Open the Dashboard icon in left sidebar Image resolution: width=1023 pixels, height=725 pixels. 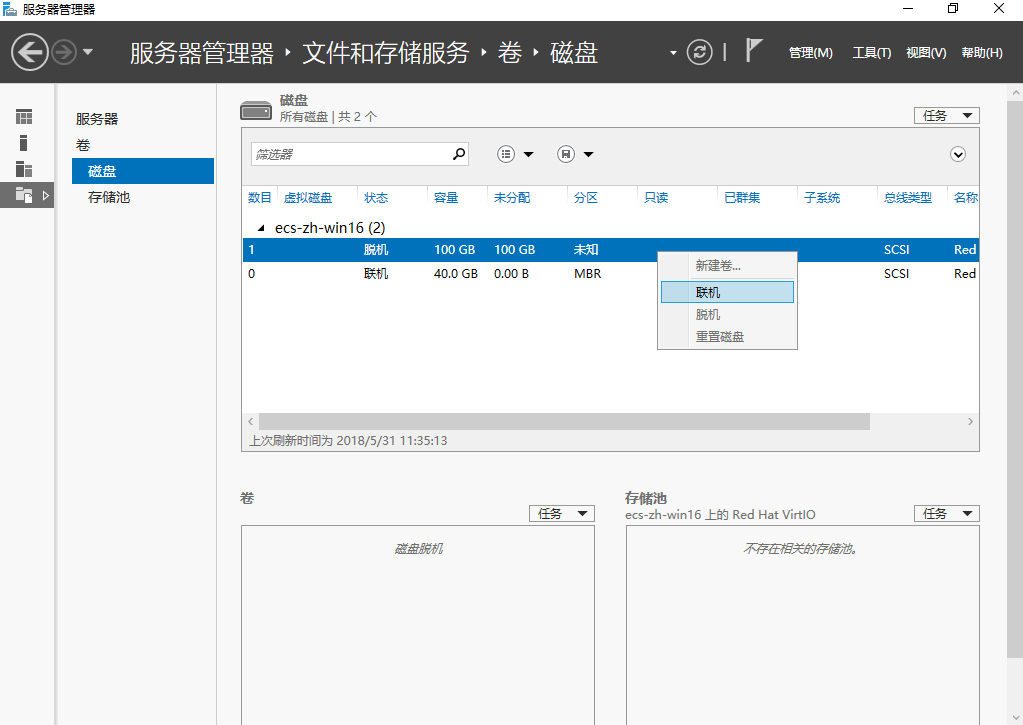24,117
